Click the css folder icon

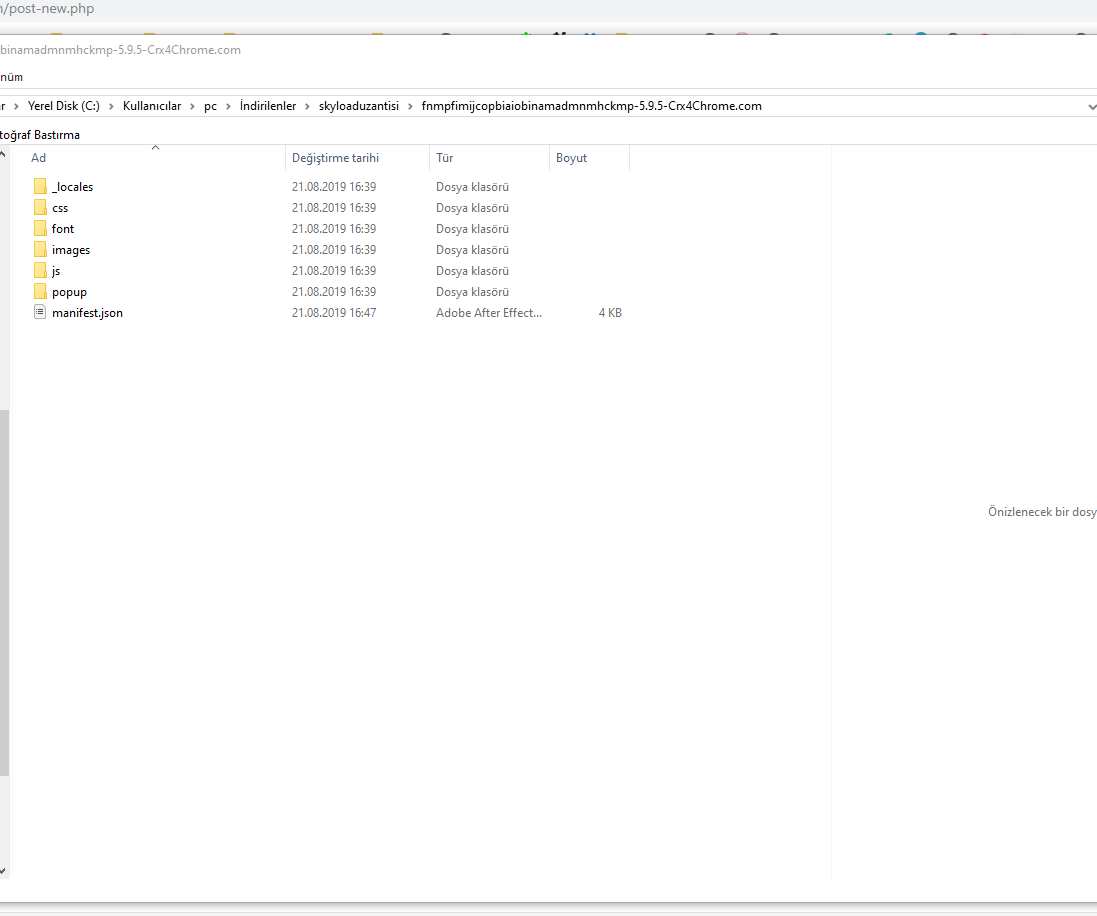pyautogui.click(x=40, y=208)
